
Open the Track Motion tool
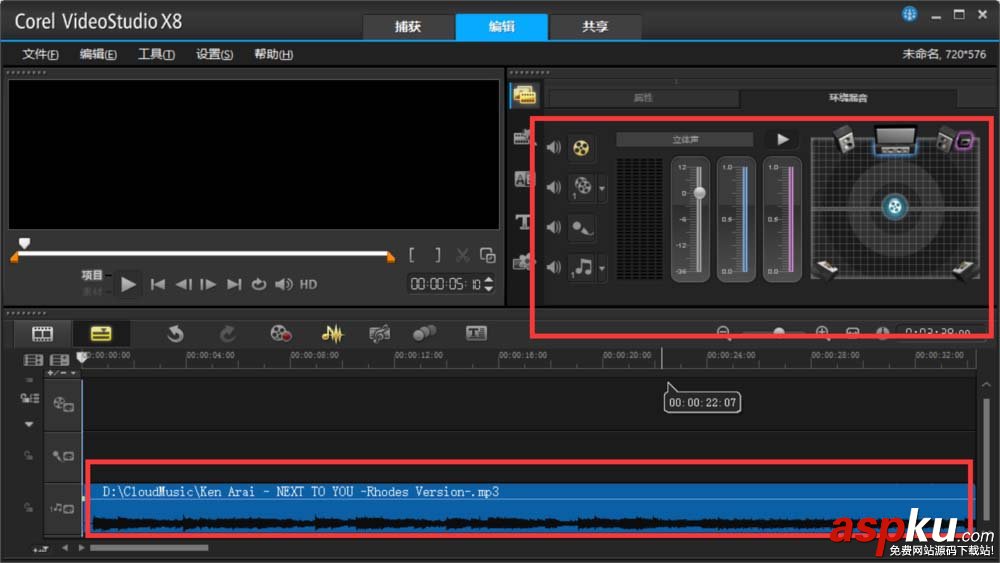tap(424, 333)
